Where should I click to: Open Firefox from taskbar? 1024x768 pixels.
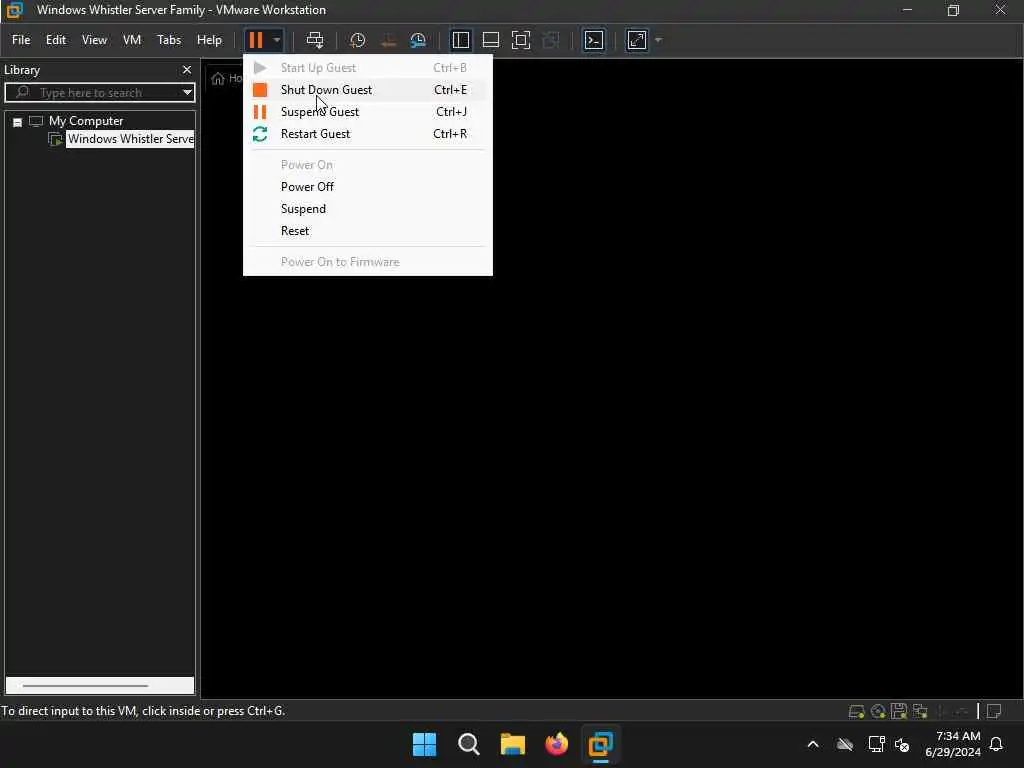click(556, 744)
